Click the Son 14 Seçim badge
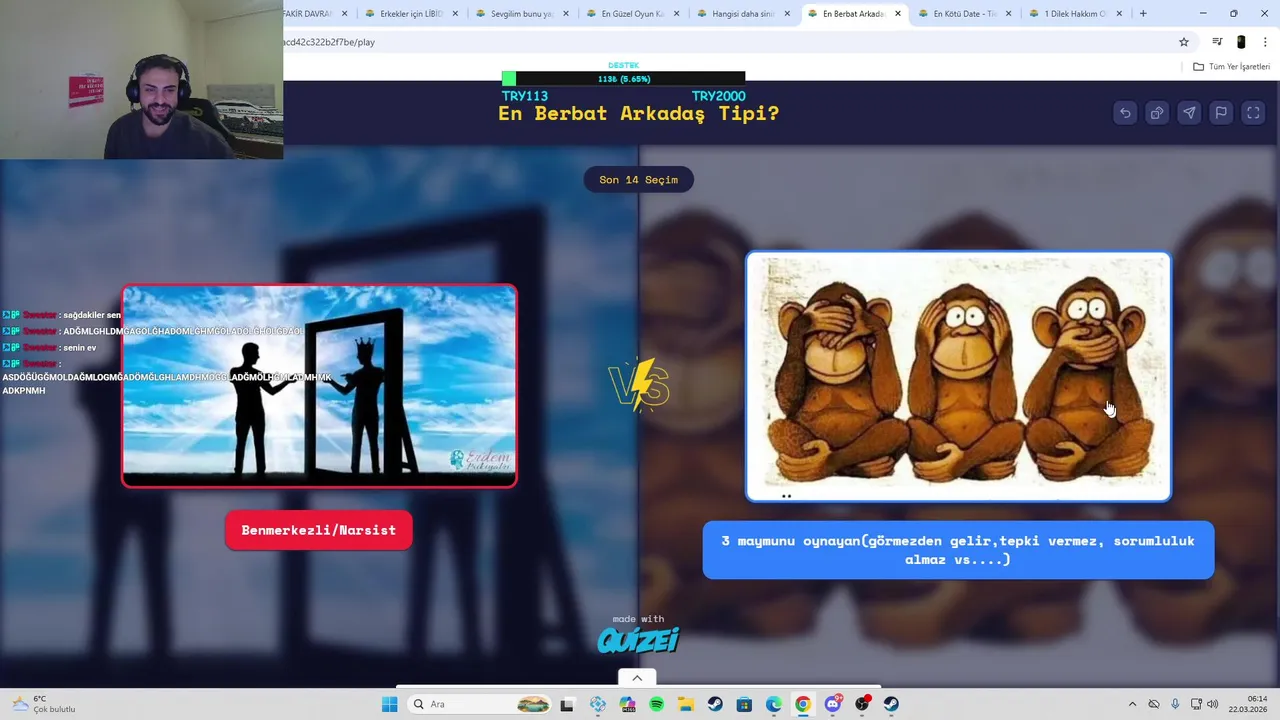The image size is (1280, 720). coord(638,180)
